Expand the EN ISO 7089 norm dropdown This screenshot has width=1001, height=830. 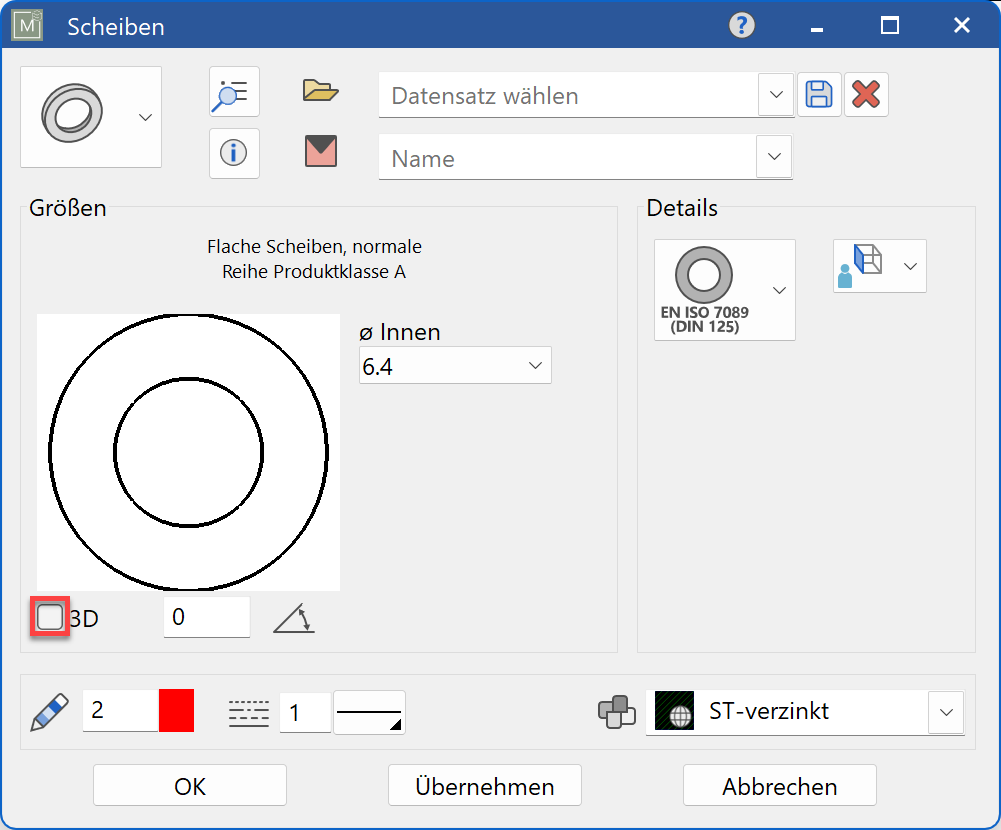pyautogui.click(x=778, y=290)
